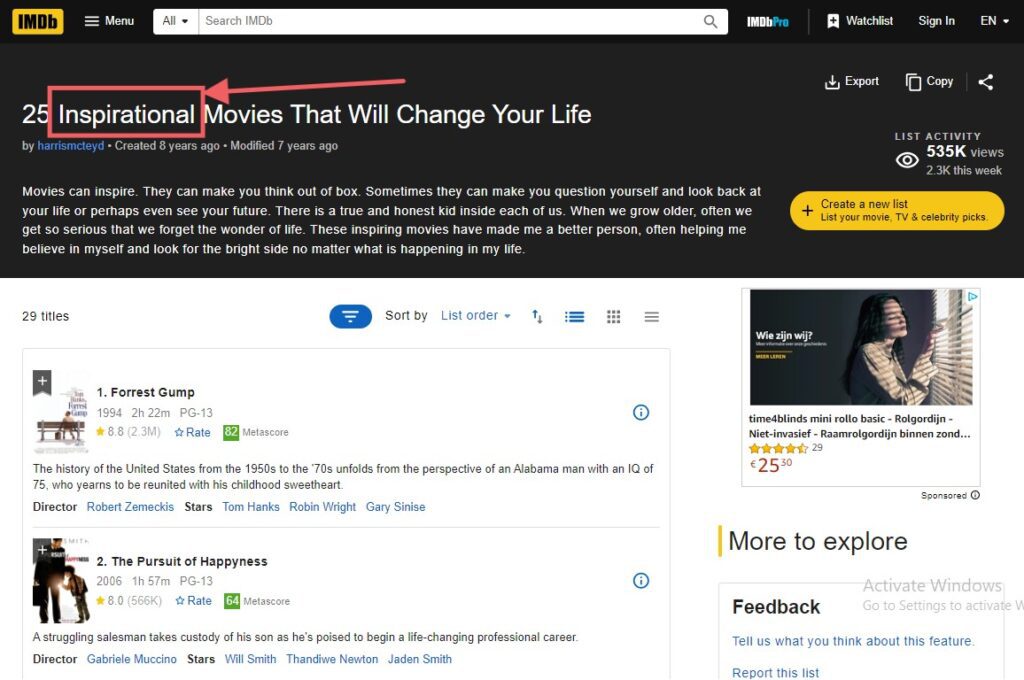Click the 8.8 star rating of Forrest Gump
This screenshot has height=680, width=1024.
click(127, 432)
